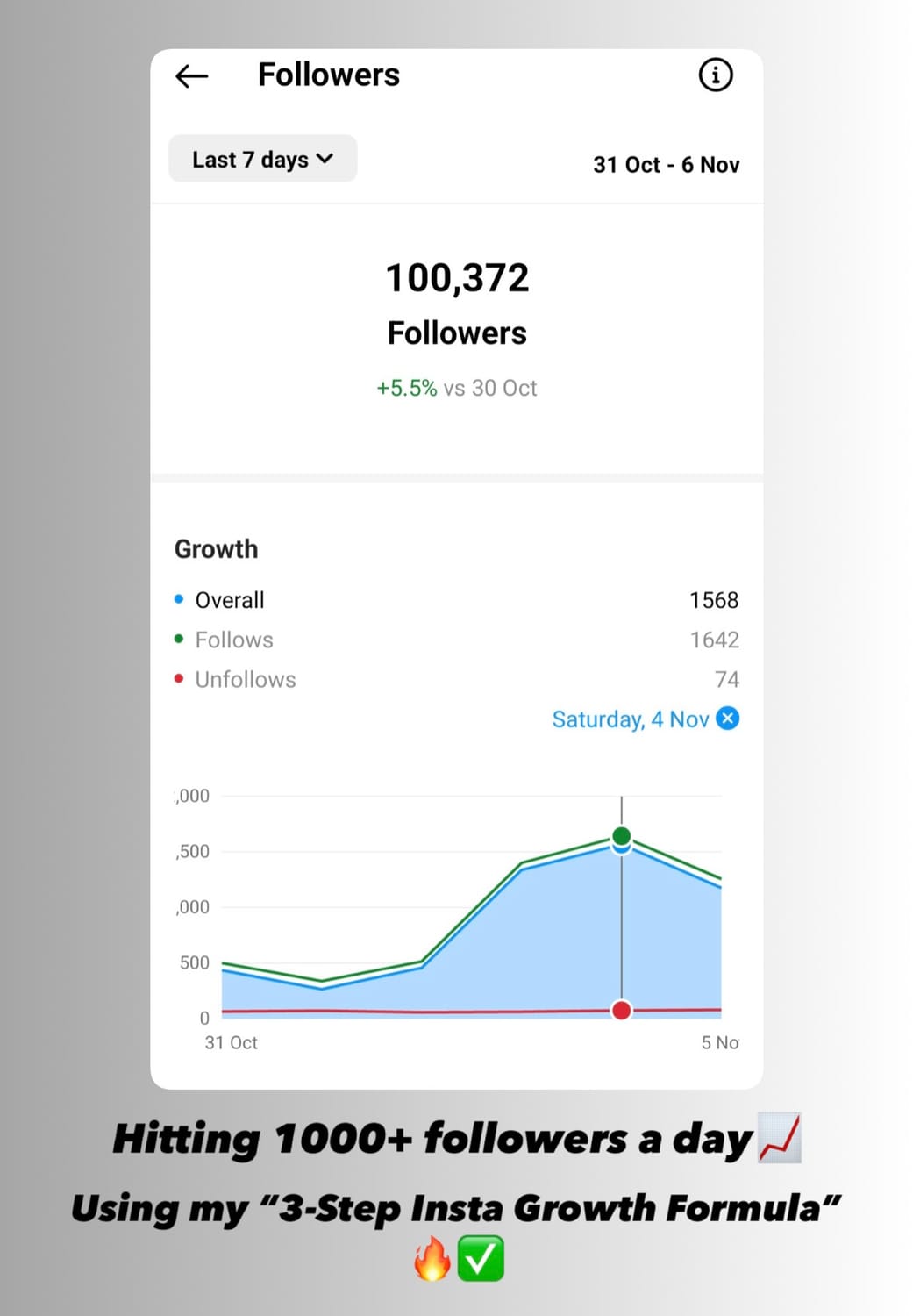The width and height of the screenshot is (913, 1316).
Task: Click the chart increasing emoji in caption
Action: (x=780, y=1139)
